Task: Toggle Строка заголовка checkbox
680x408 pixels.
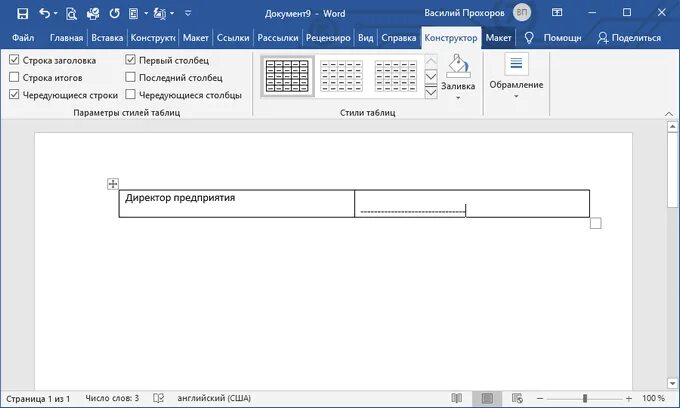Action: [x=14, y=60]
